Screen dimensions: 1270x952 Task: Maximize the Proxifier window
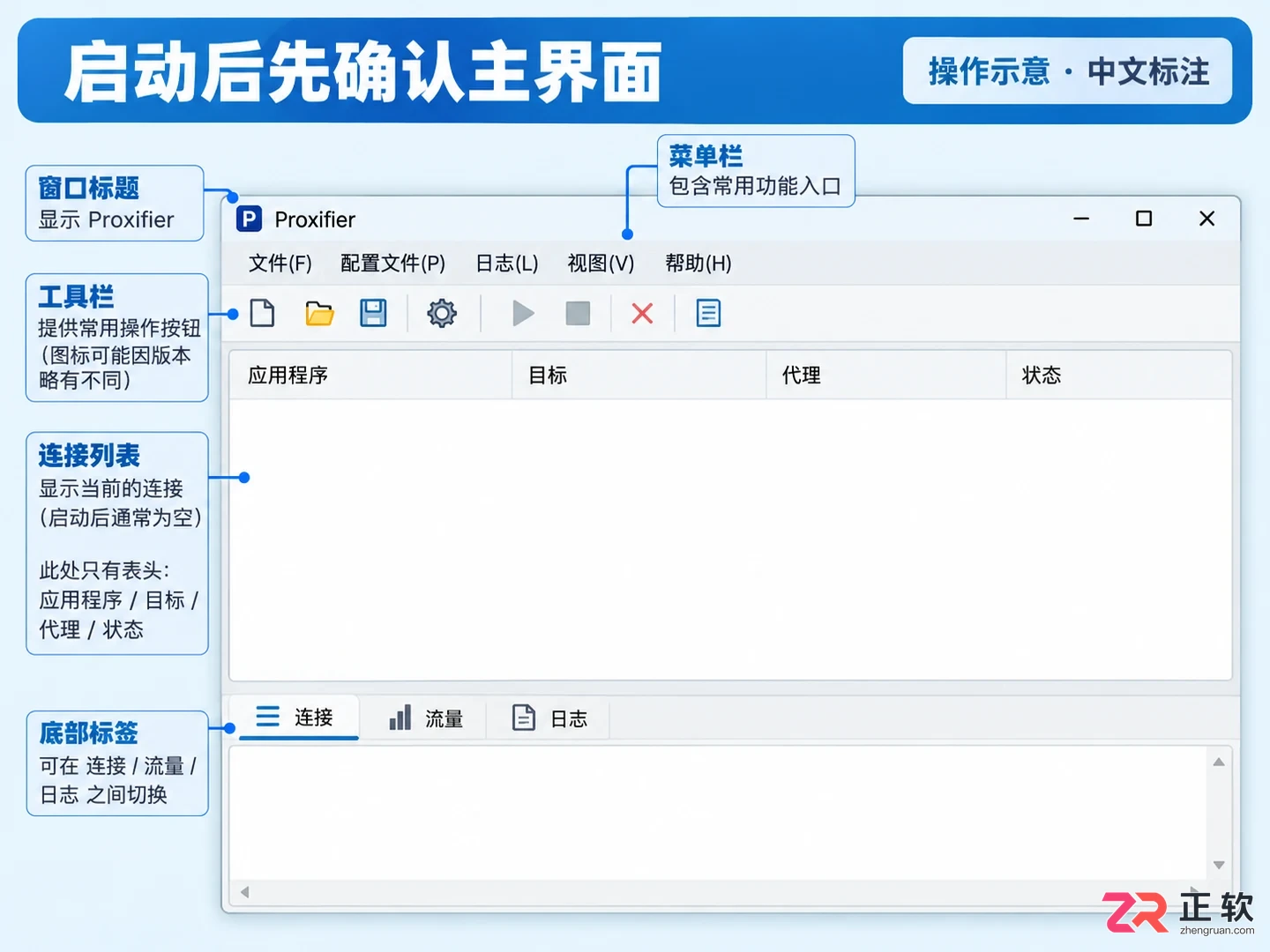[x=1144, y=219]
